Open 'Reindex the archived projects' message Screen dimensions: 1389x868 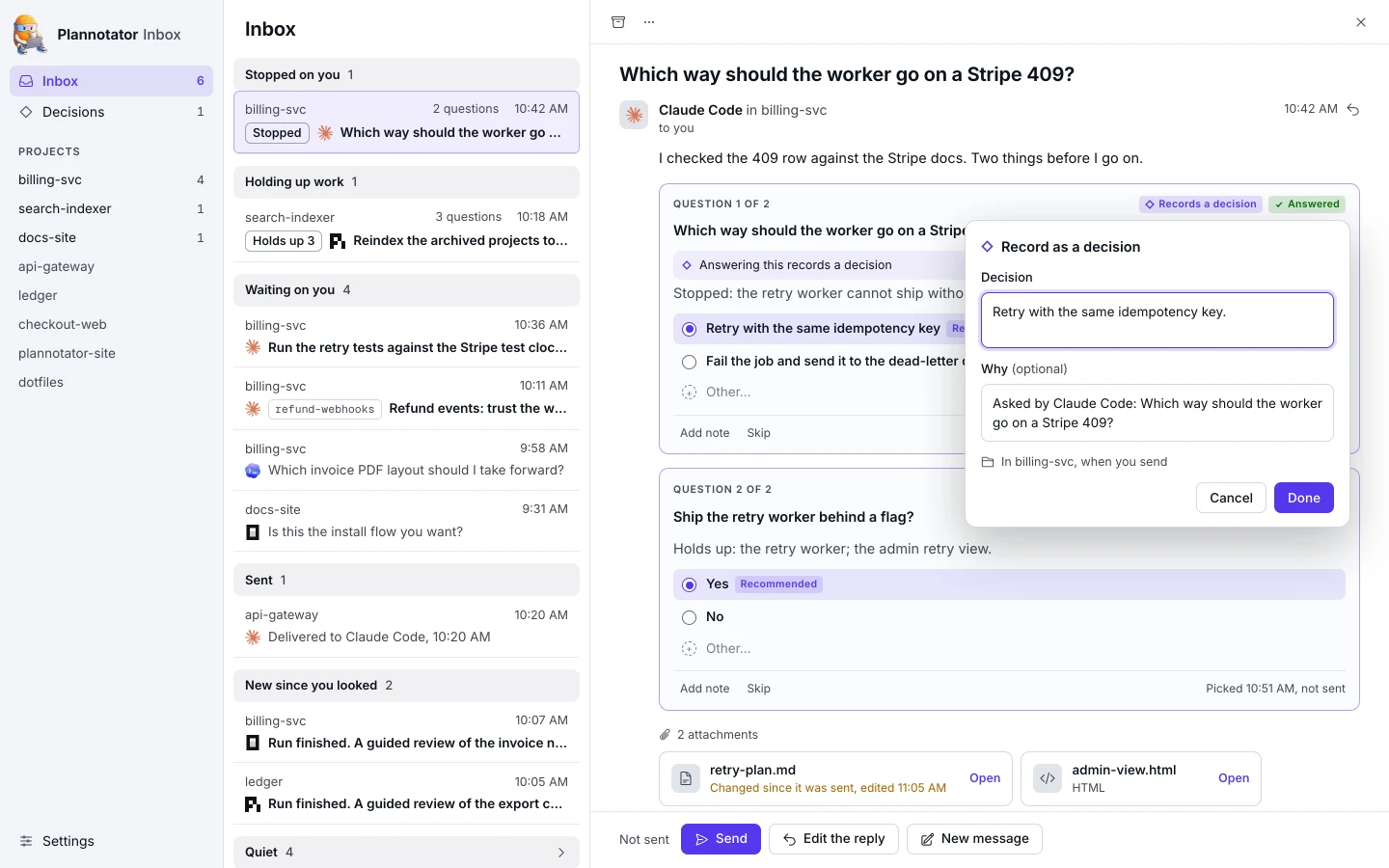click(406, 230)
